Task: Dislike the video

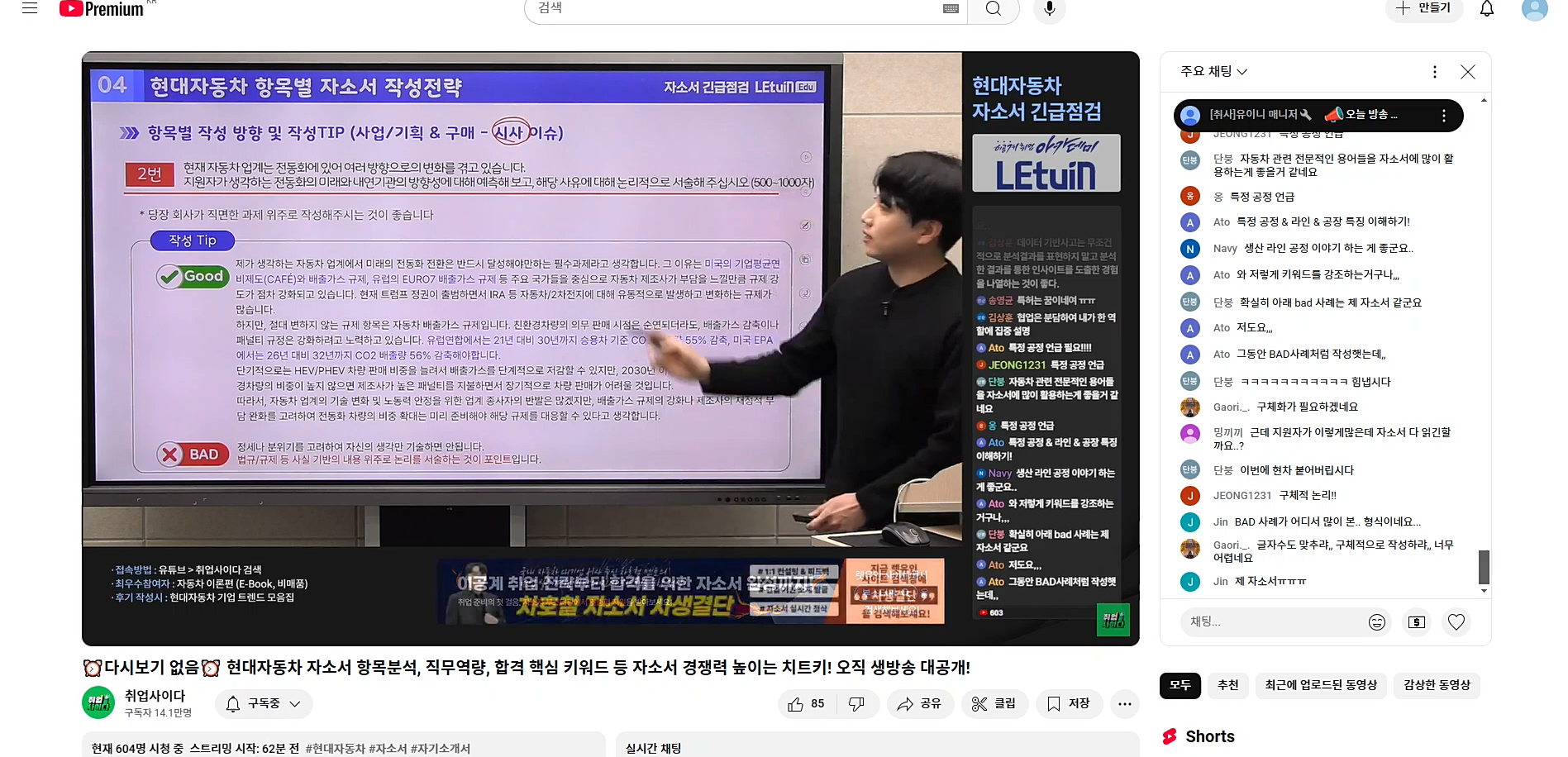Action: point(857,703)
